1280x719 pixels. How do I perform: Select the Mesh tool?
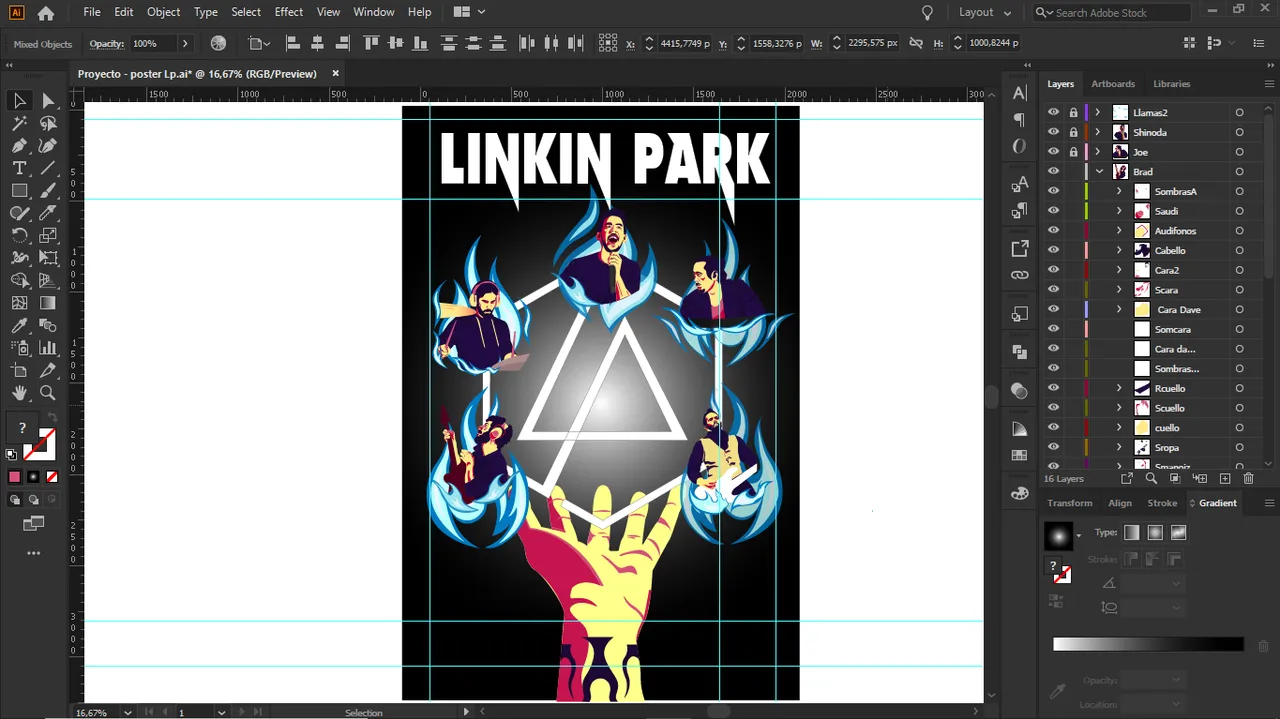tap(19, 303)
